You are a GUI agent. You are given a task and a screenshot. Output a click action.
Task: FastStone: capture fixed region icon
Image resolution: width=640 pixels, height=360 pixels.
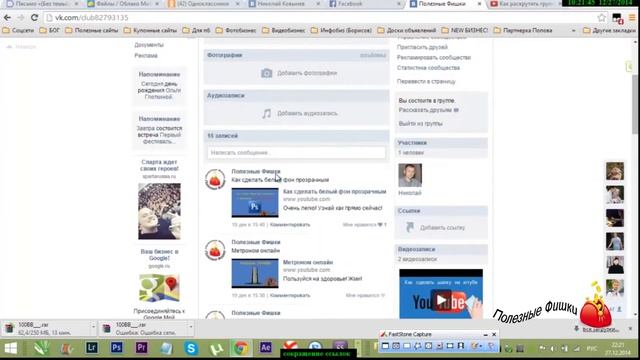450,346
